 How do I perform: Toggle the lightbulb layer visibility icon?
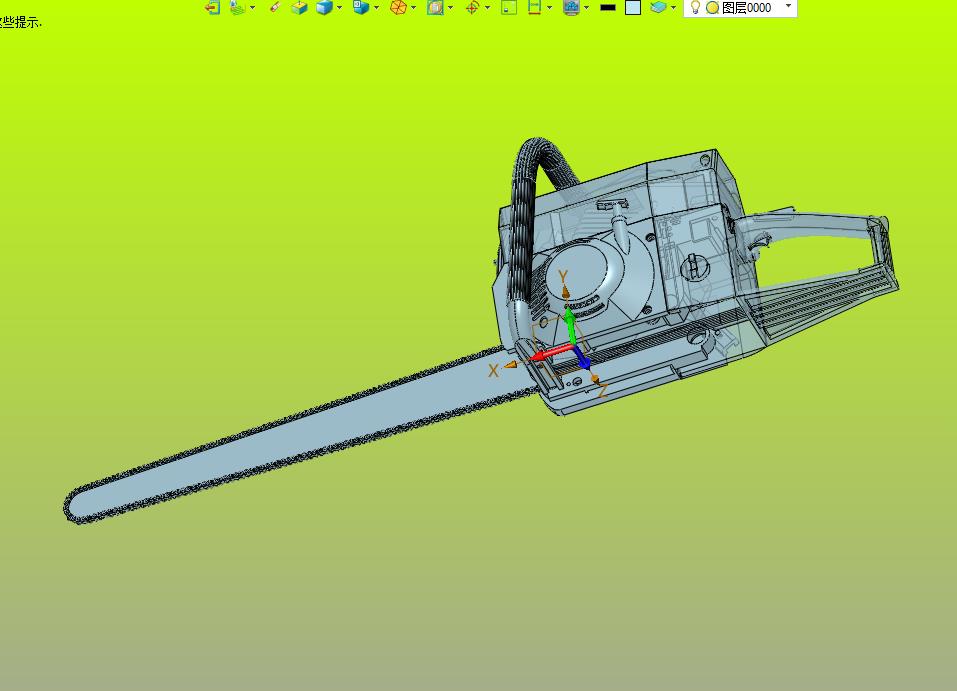tap(695, 7)
